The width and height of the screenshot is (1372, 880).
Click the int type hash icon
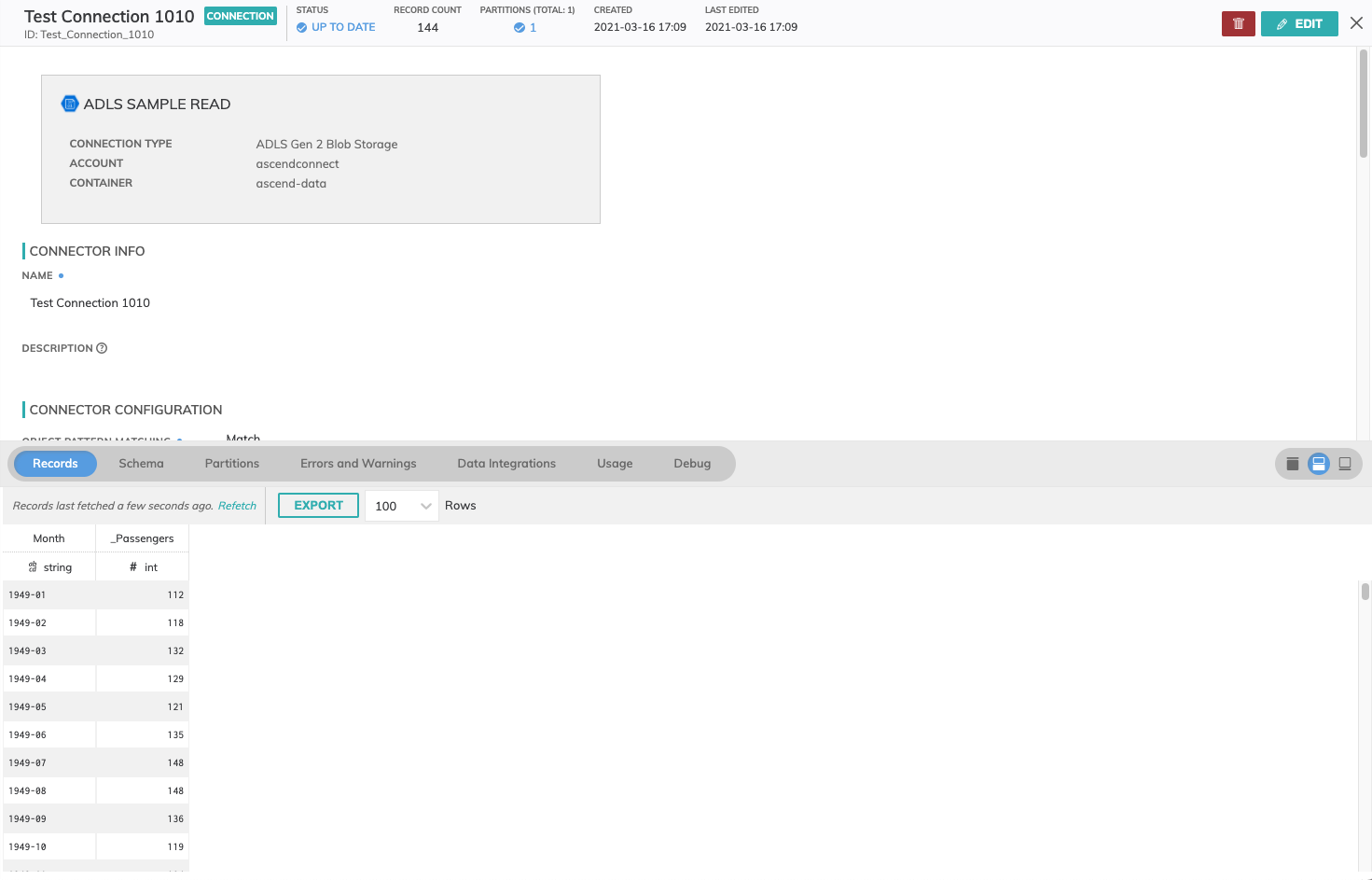(x=133, y=567)
